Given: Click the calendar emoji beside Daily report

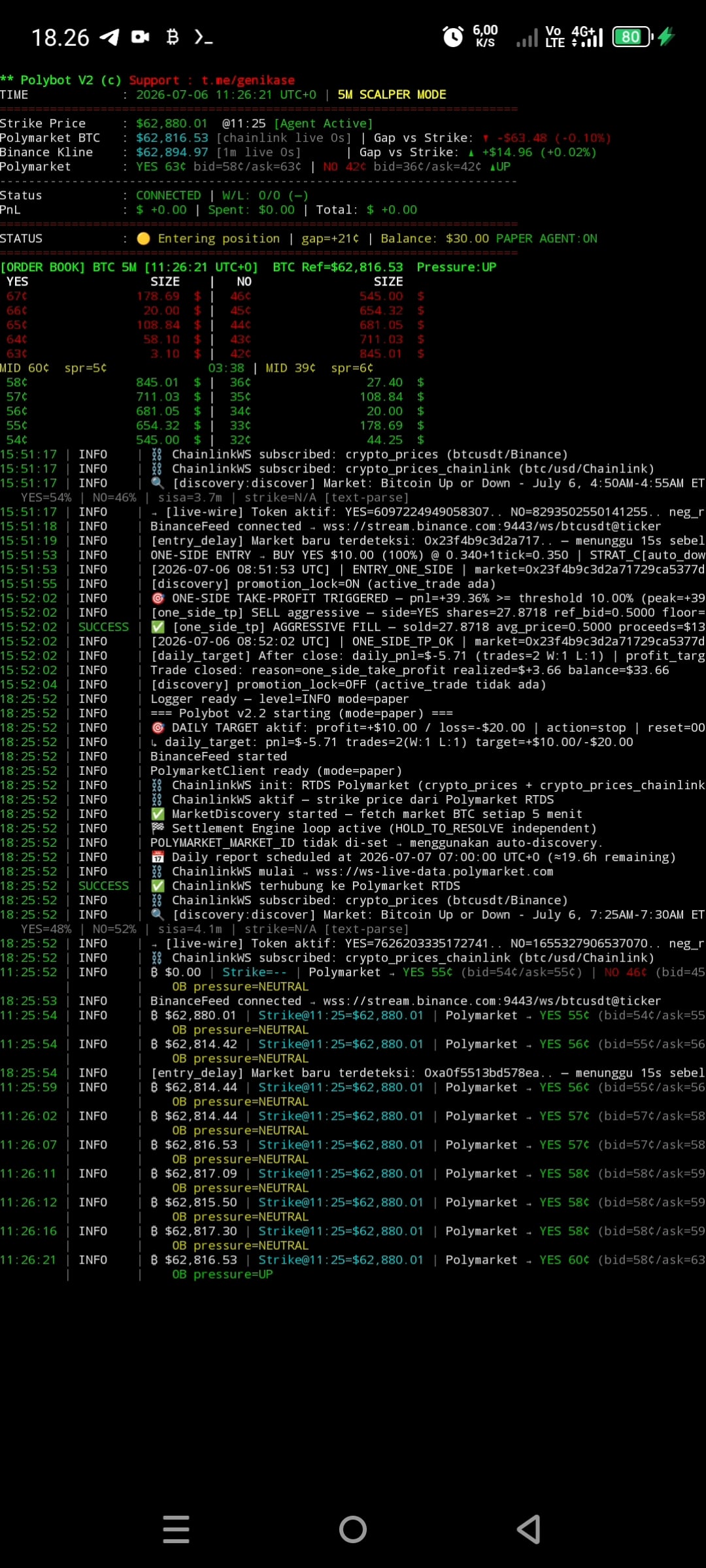Looking at the screenshot, I should pyautogui.click(x=158, y=857).
